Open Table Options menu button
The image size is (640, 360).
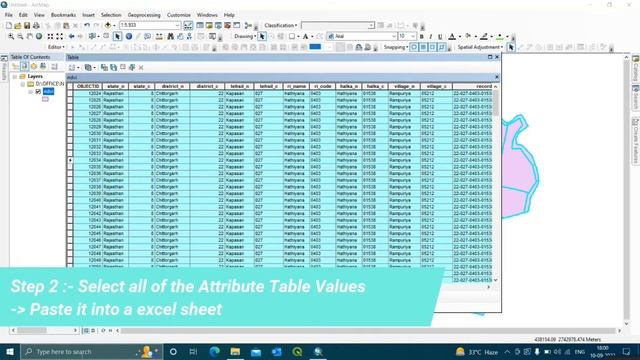pyautogui.click(x=73, y=67)
